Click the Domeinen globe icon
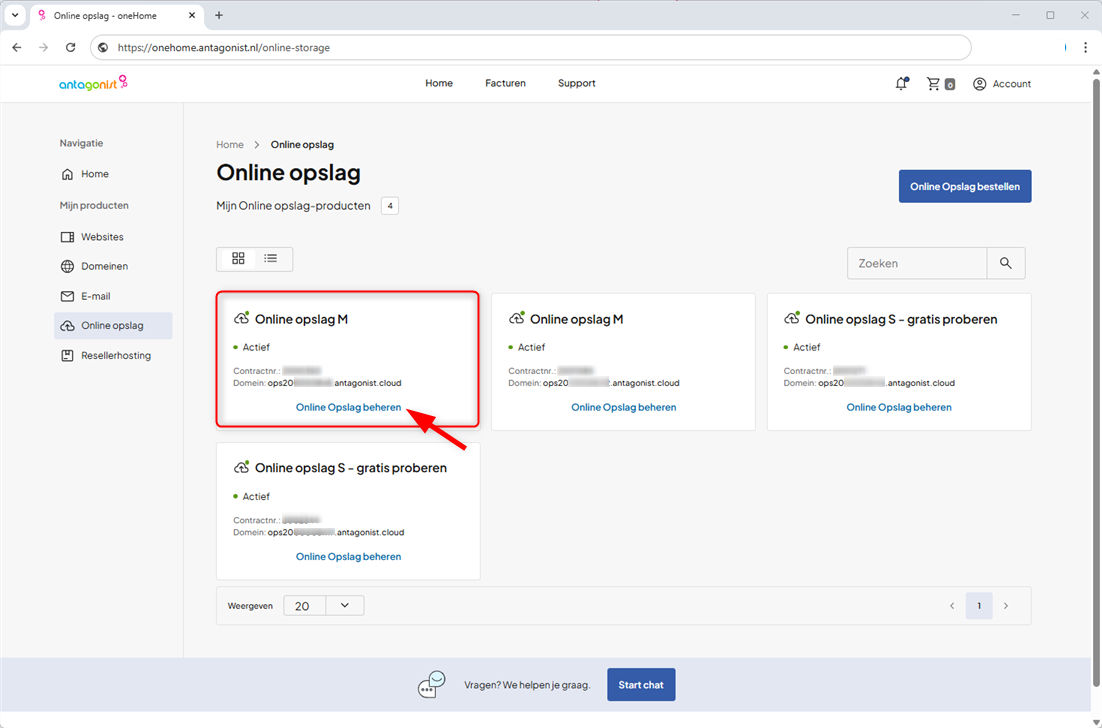Screen dimensions: 1102x728 (67, 266)
